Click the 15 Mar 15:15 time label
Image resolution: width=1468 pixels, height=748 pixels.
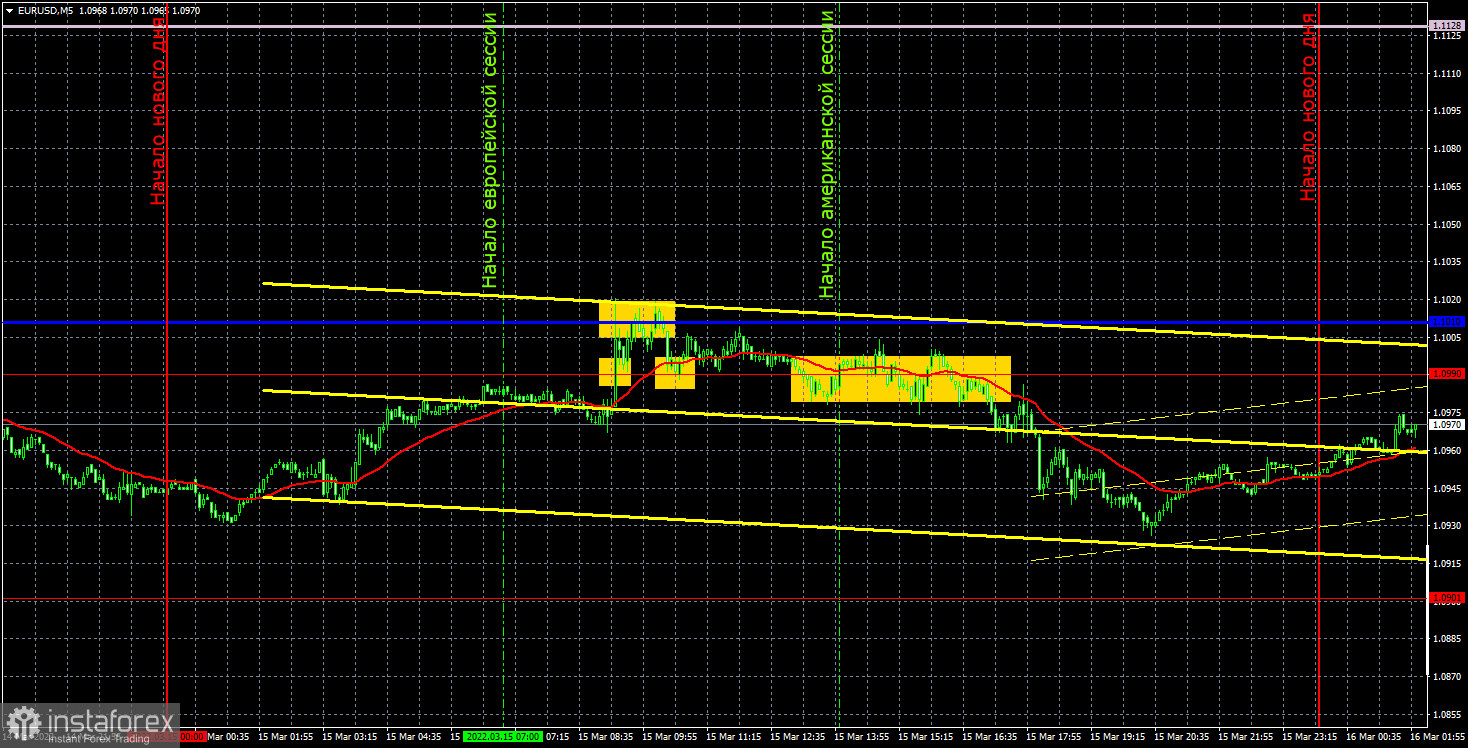pyautogui.click(x=926, y=736)
